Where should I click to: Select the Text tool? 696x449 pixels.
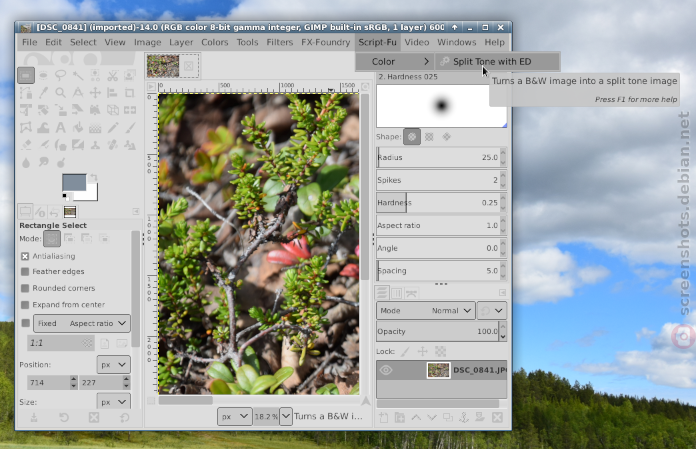click(x=60, y=128)
